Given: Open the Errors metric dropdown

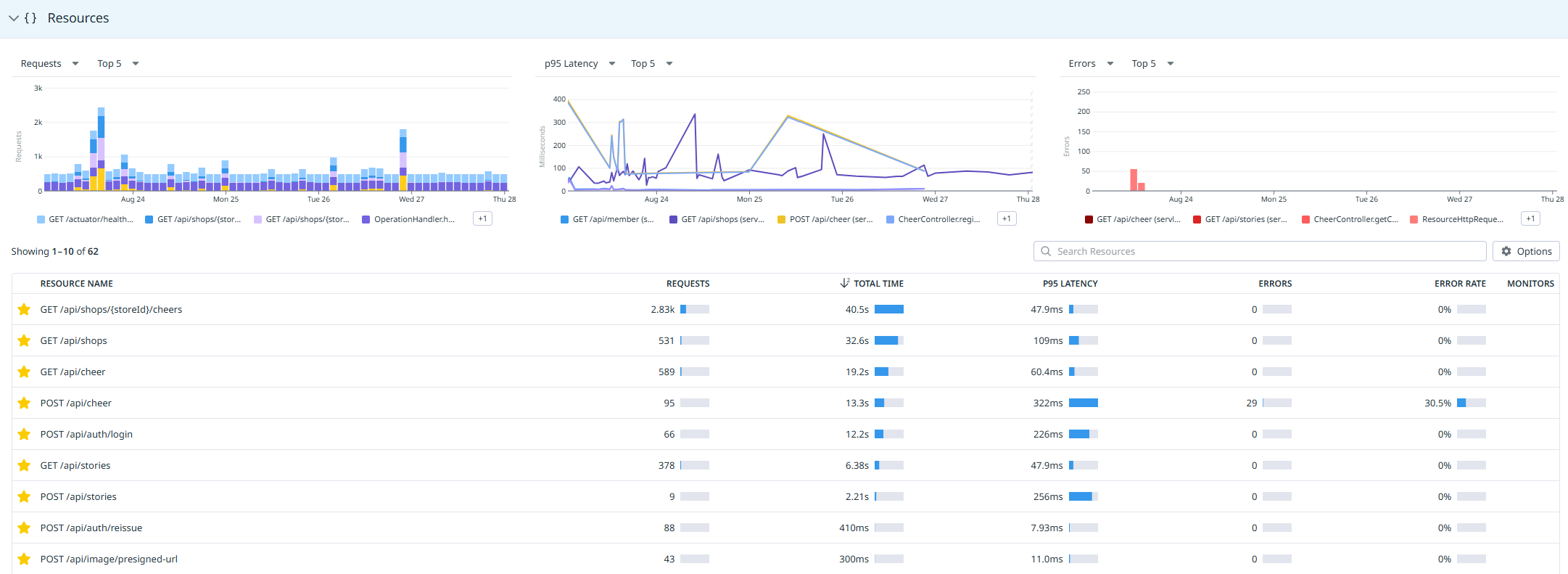Looking at the screenshot, I should point(1091,64).
